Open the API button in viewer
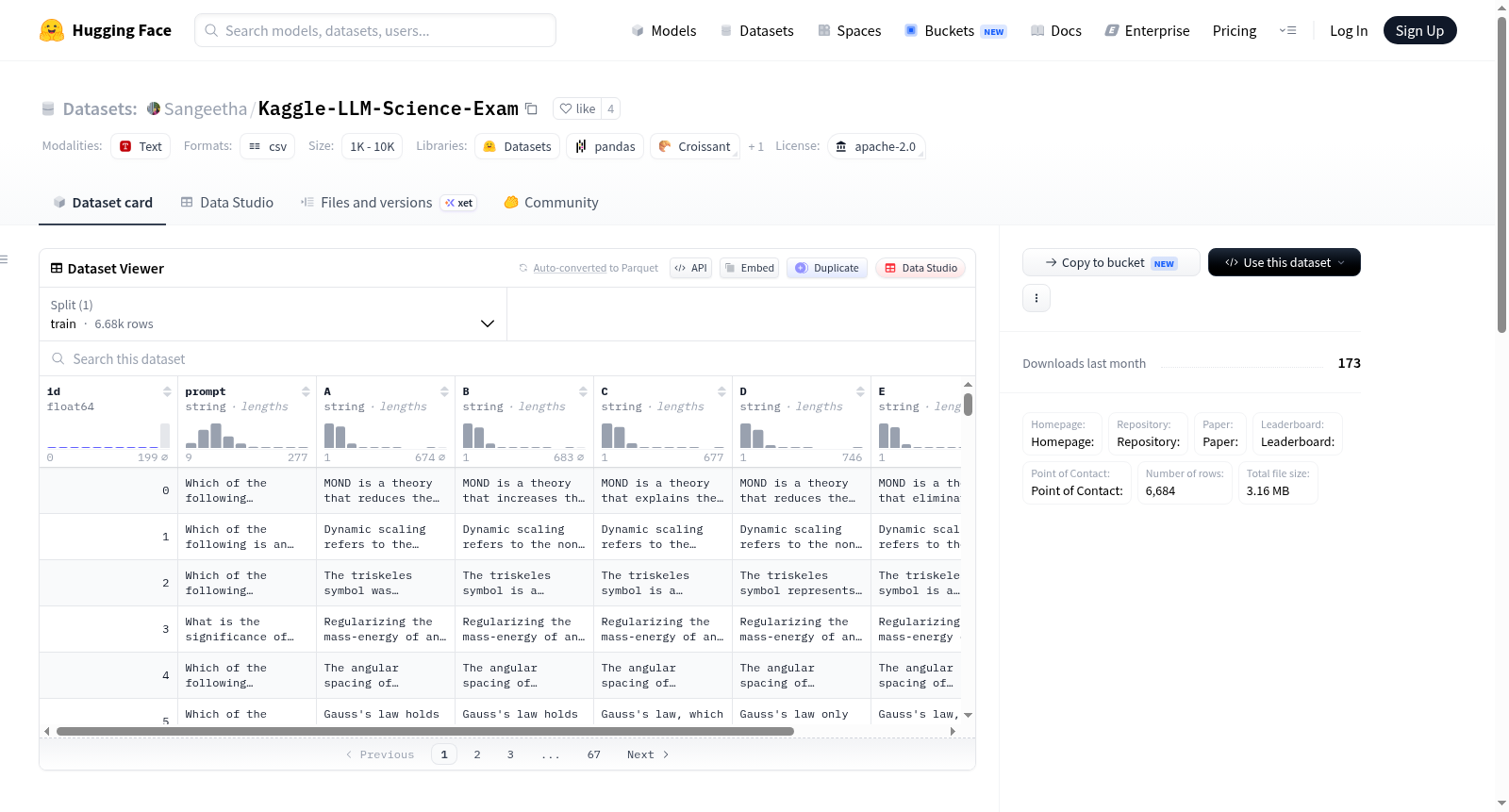Image resolution: width=1509 pixels, height=812 pixels. pyautogui.click(x=690, y=268)
